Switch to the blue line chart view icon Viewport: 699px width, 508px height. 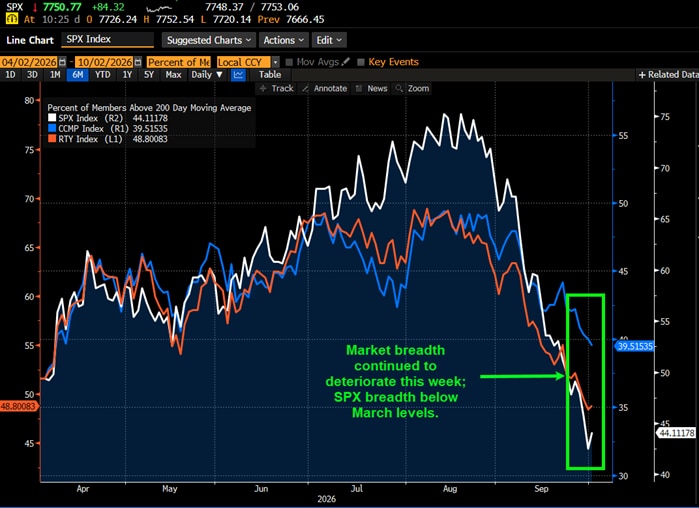[238, 75]
